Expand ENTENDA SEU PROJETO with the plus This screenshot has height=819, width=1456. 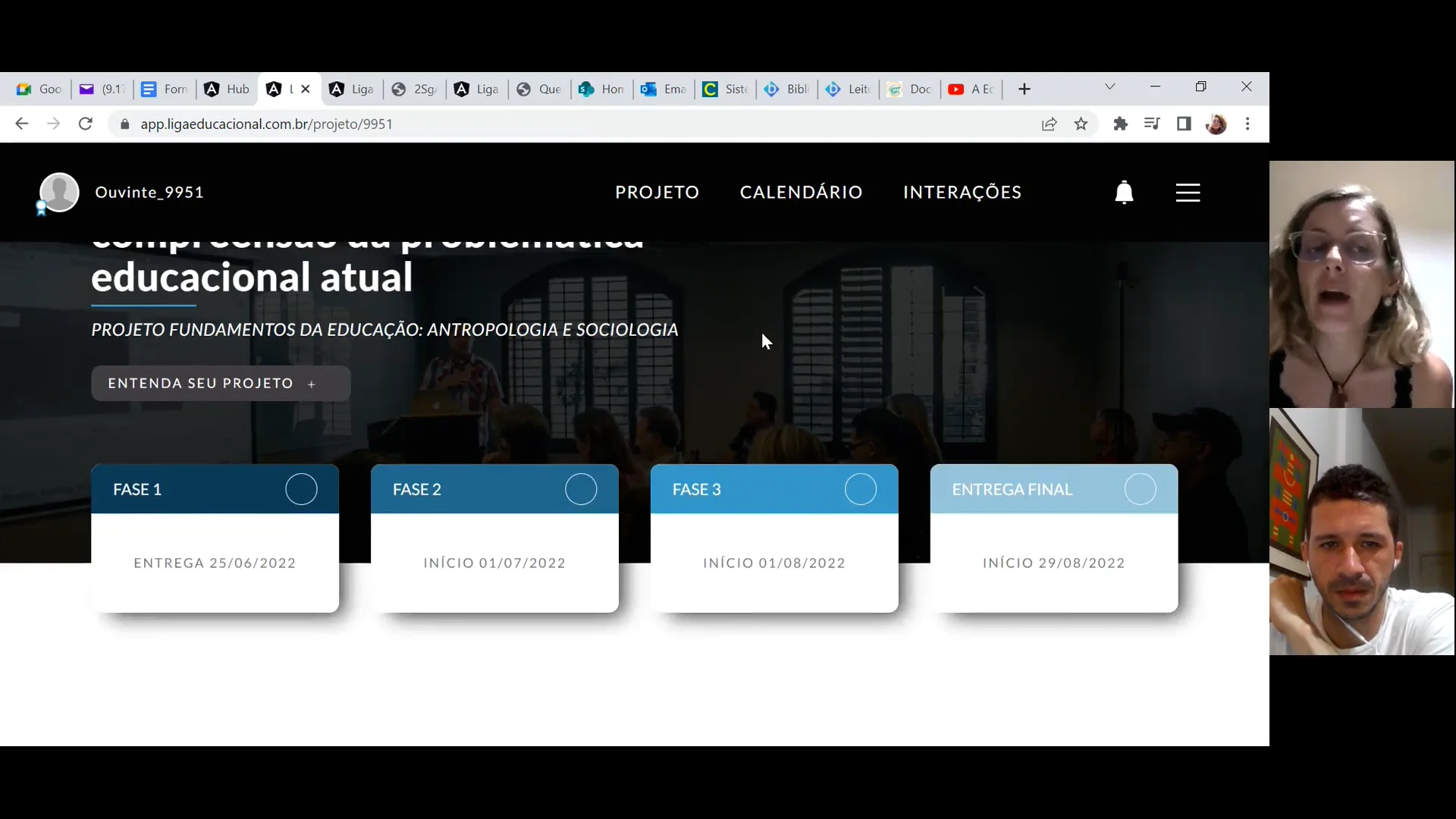pyautogui.click(x=312, y=384)
